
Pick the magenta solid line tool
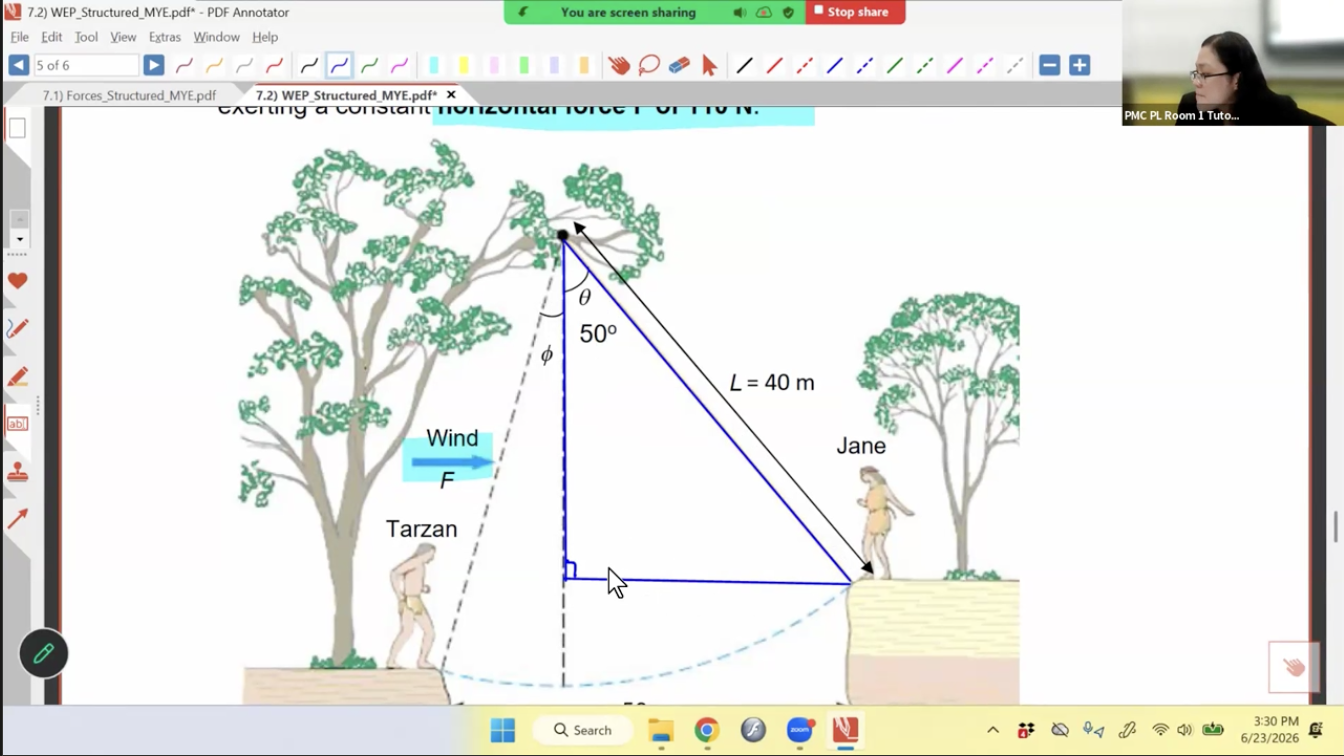pos(954,65)
